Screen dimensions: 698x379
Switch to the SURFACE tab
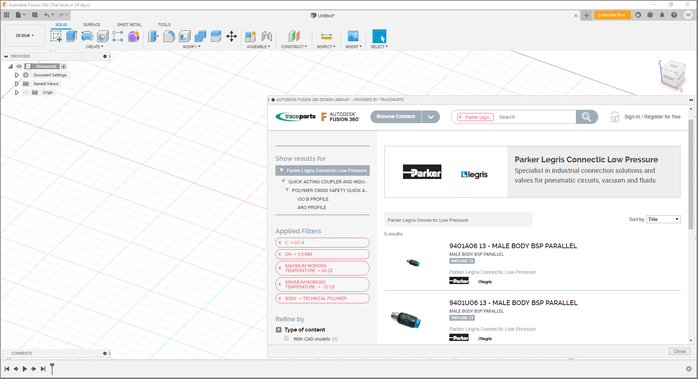(92, 24)
